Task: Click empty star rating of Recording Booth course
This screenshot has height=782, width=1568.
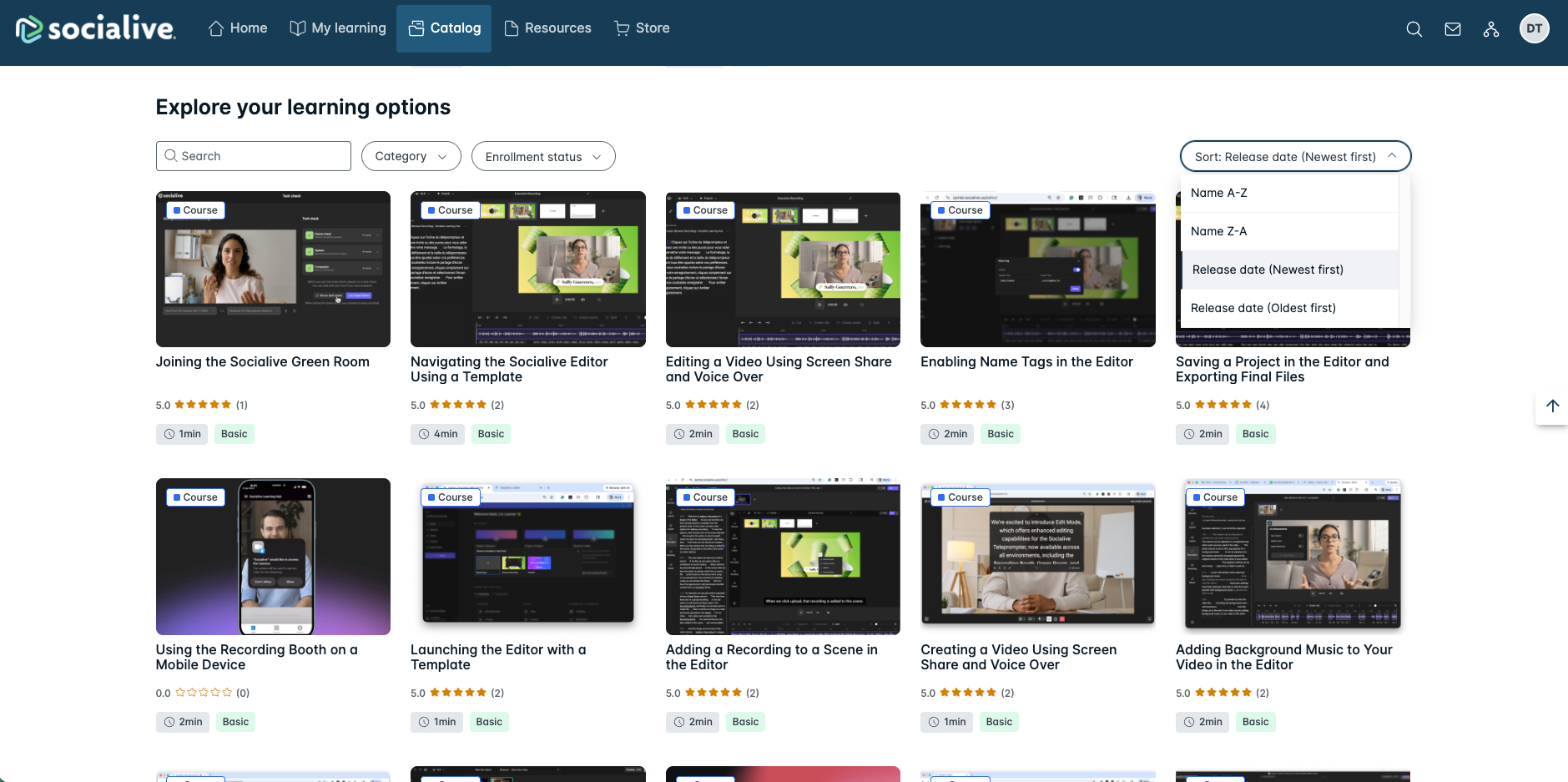Action: point(204,693)
